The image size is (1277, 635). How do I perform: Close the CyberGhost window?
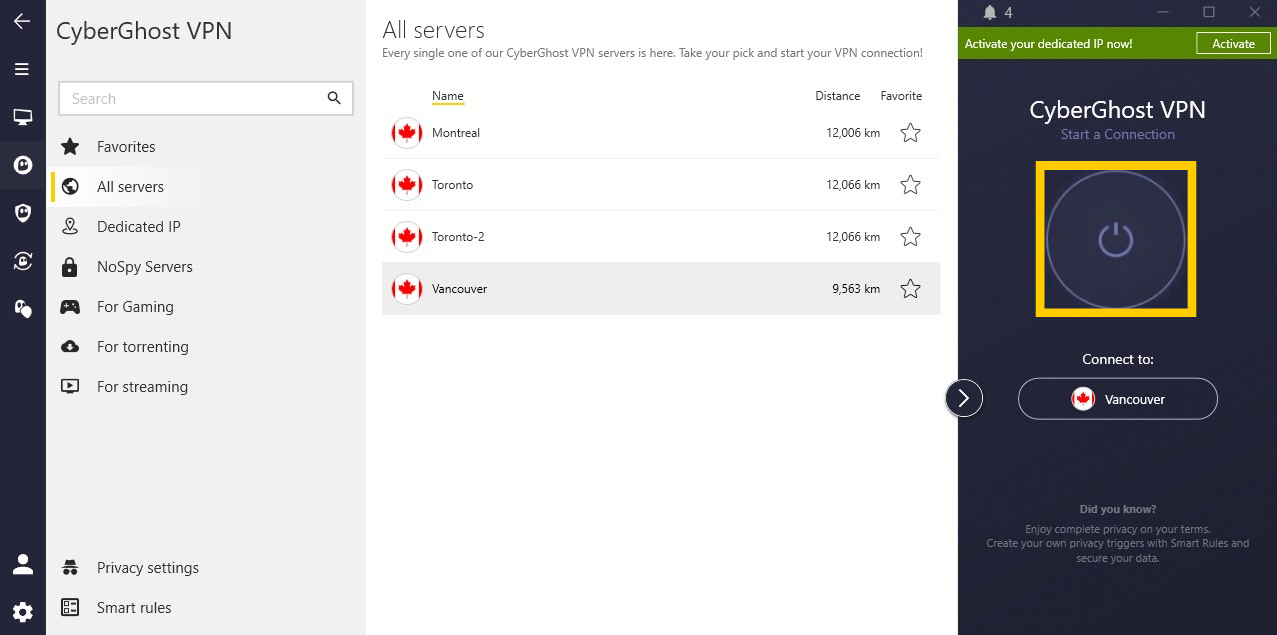coord(1255,12)
